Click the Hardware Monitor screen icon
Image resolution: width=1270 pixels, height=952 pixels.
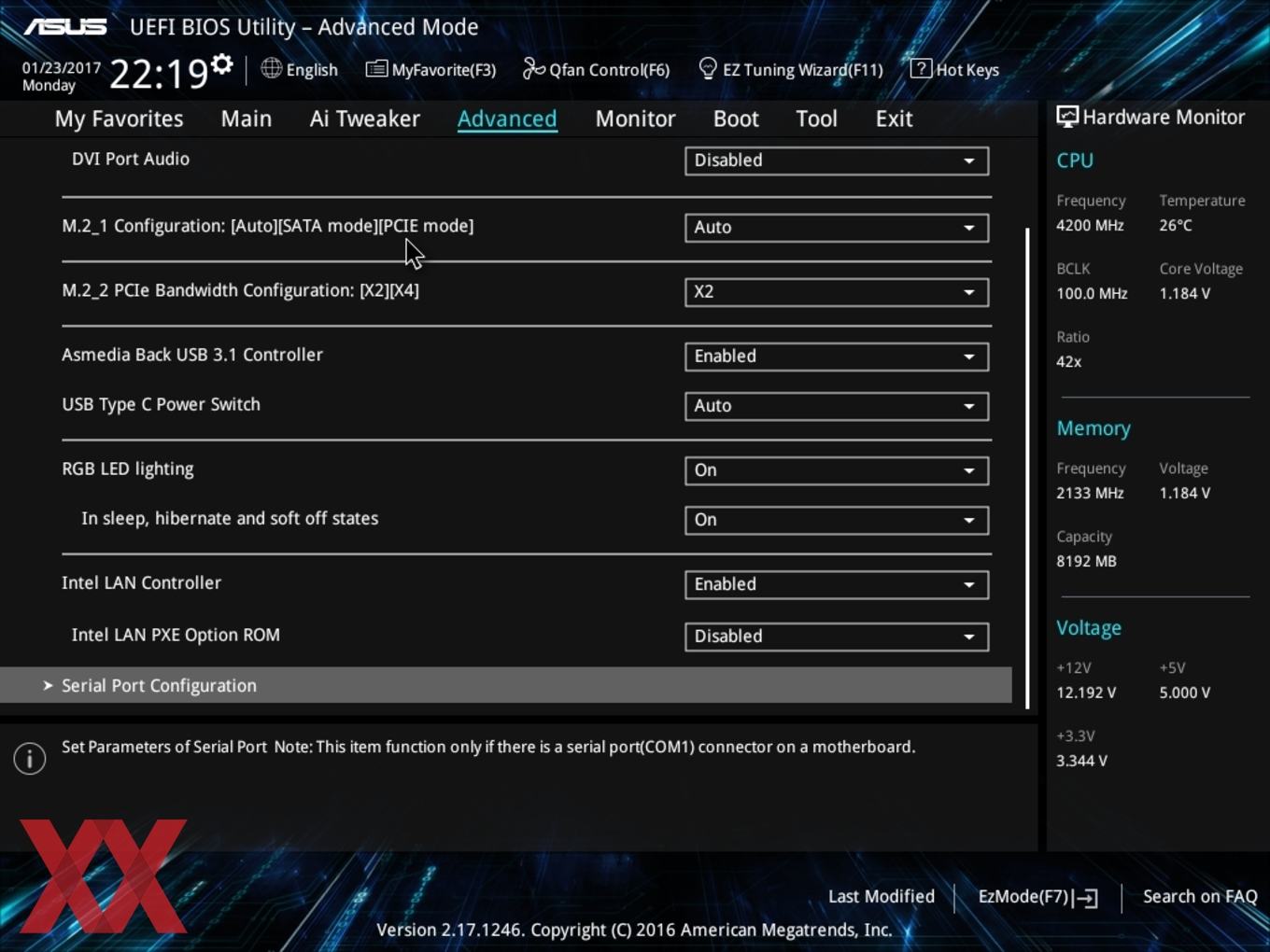[1067, 117]
